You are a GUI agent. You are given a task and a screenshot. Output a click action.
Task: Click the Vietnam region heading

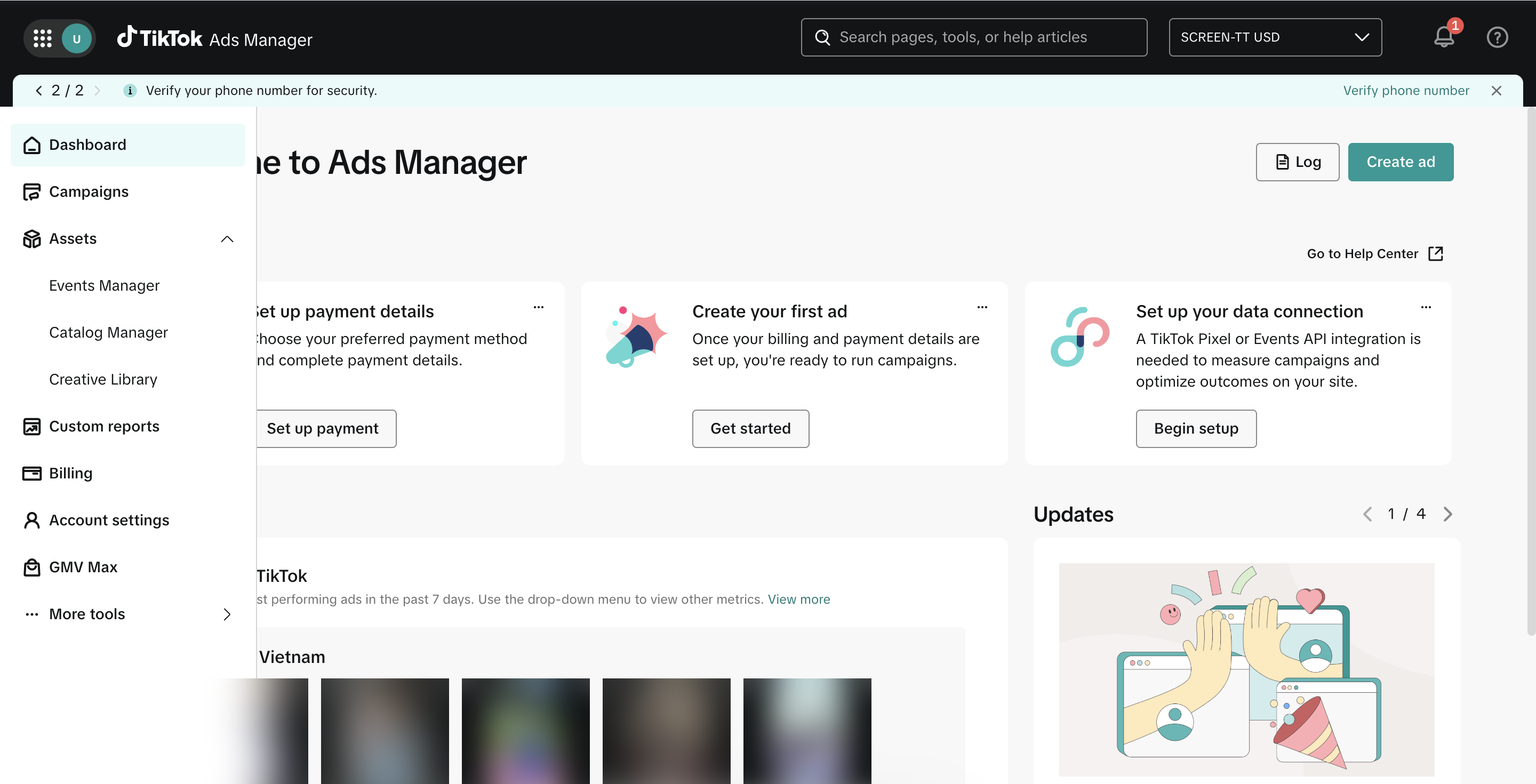pos(292,658)
